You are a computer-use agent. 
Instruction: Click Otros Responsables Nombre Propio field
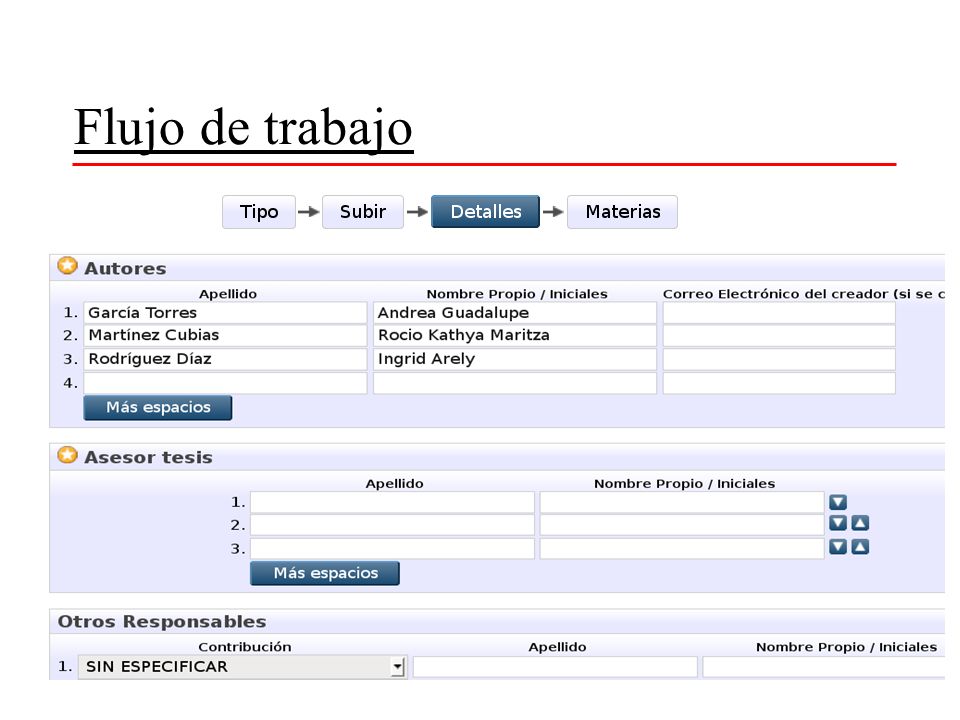click(x=824, y=667)
